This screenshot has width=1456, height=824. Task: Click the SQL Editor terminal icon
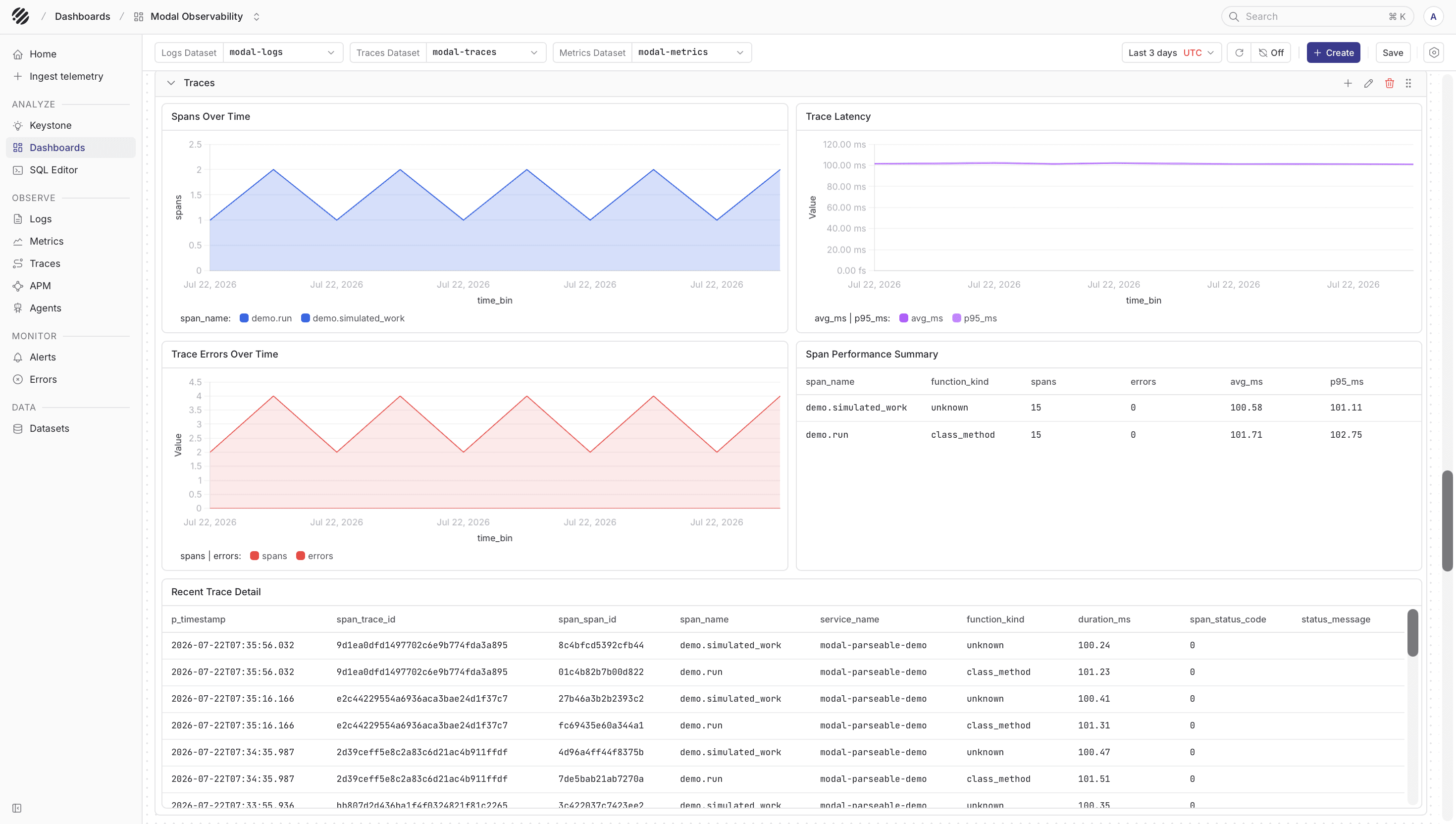tap(18, 170)
